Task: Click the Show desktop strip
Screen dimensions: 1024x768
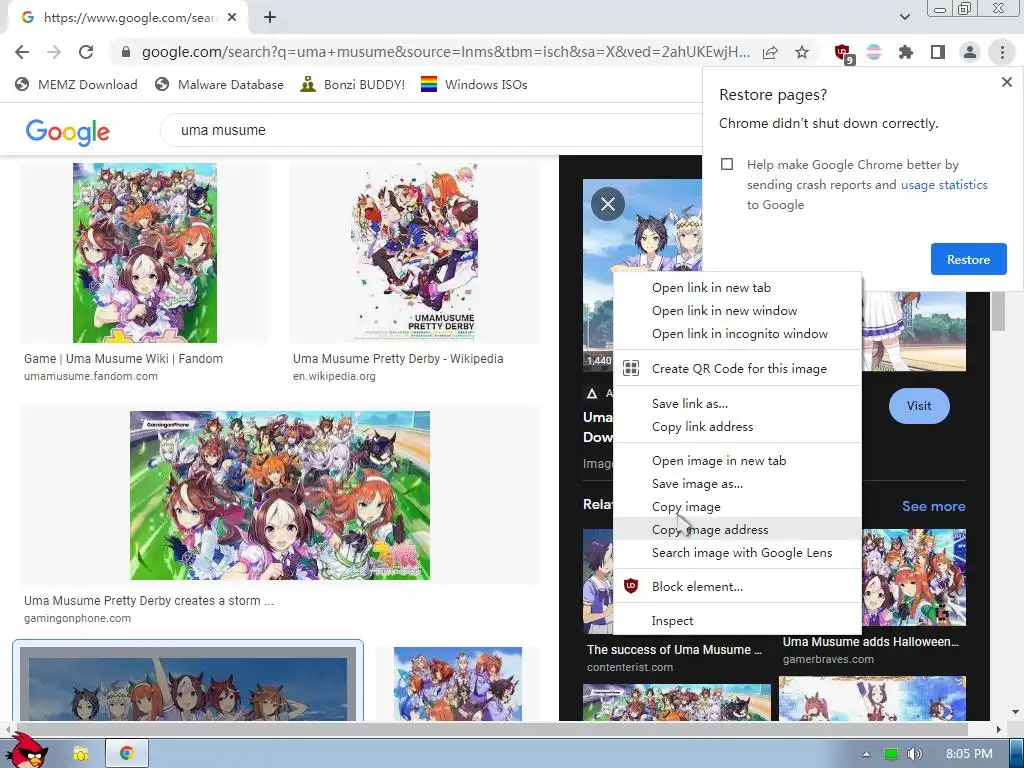Action: 1017,753
